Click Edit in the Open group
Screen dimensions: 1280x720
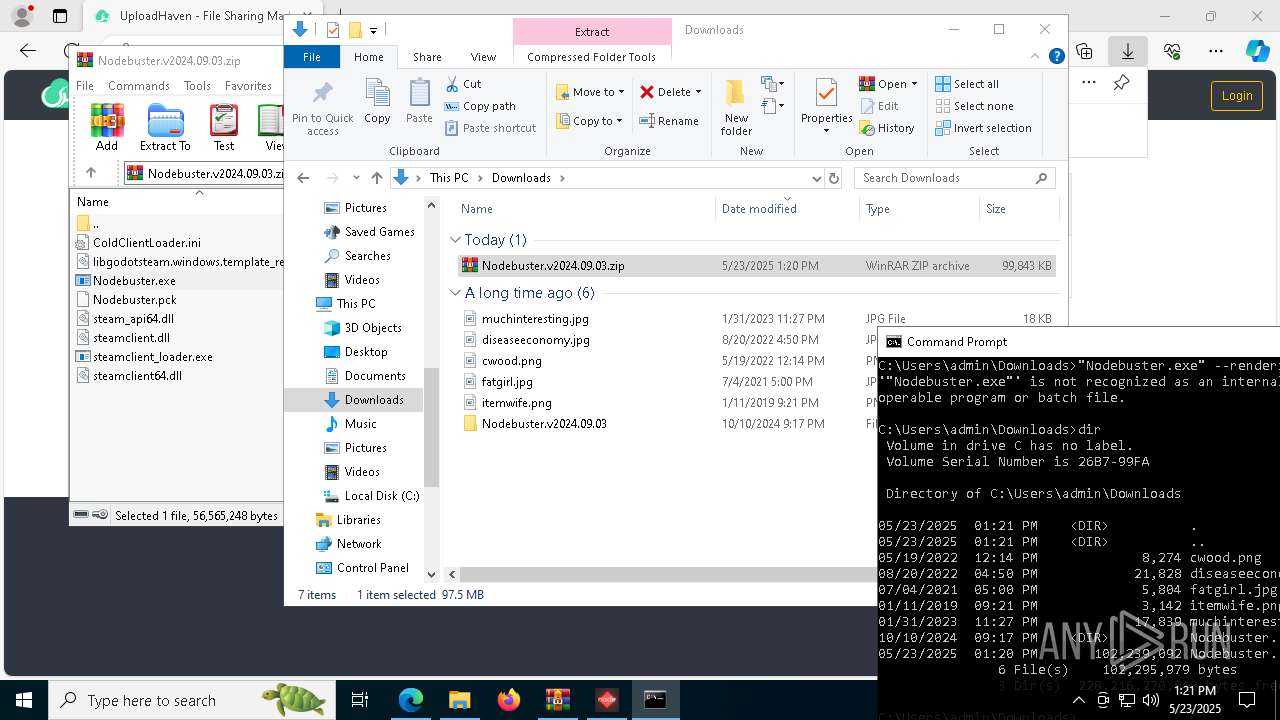click(x=878, y=106)
